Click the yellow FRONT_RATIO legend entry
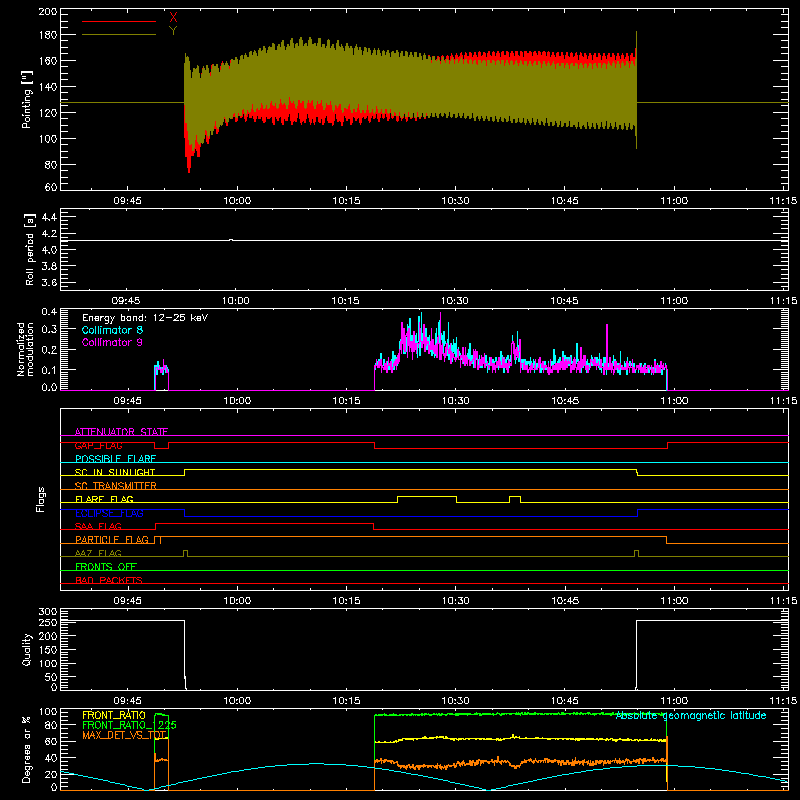Image resolution: width=800 pixels, height=800 pixels. coord(114,715)
